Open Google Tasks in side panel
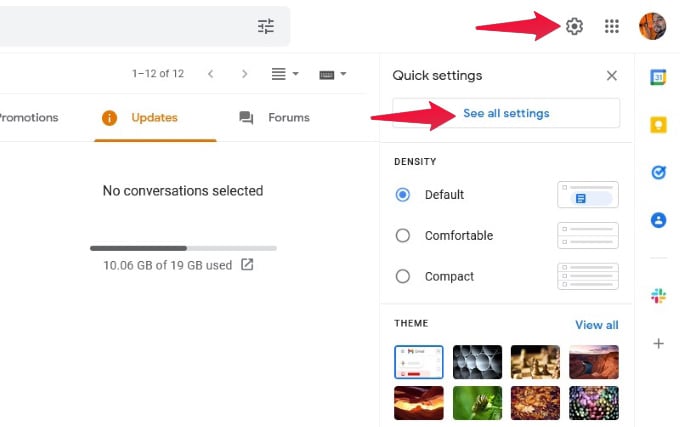This screenshot has width=680, height=427. pyautogui.click(x=658, y=173)
